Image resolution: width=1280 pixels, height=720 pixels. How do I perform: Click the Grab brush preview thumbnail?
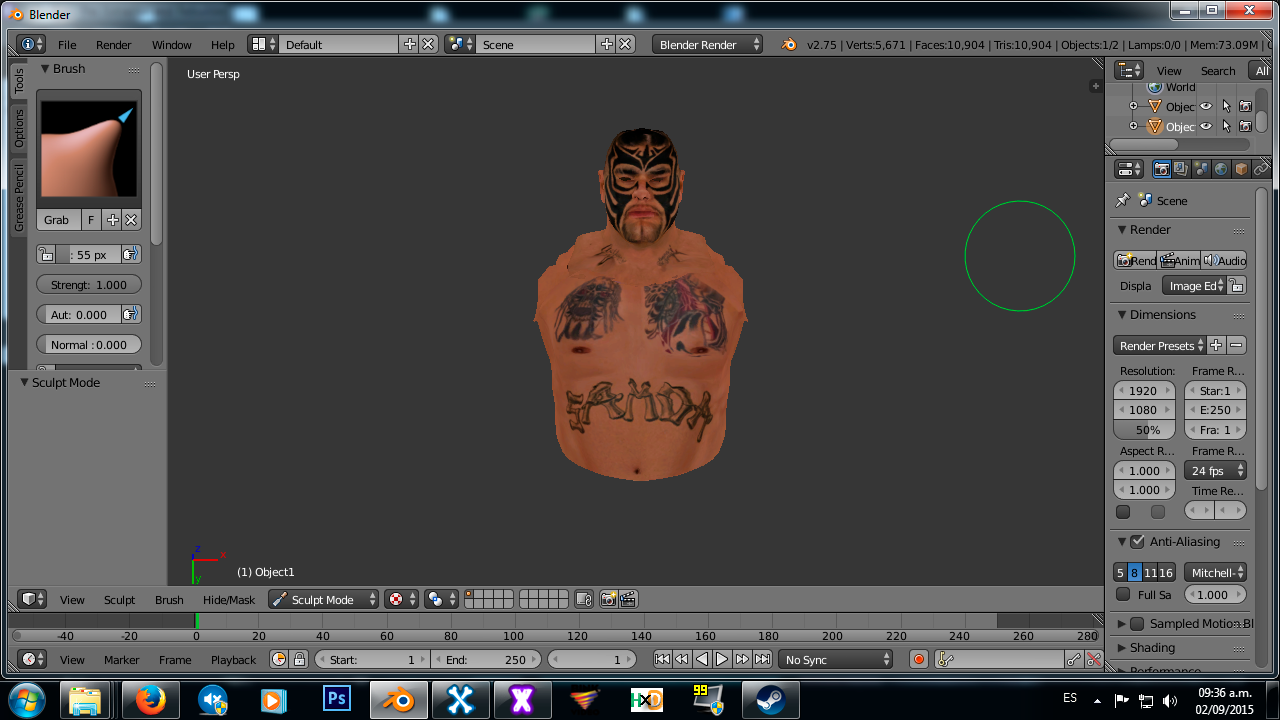(88, 149)
